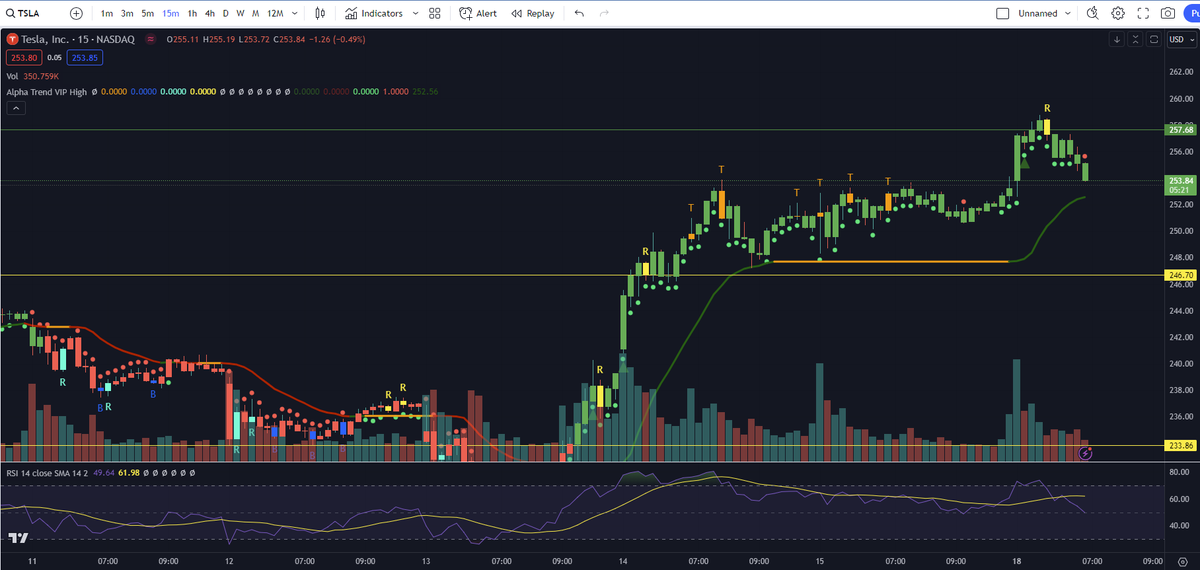Select the D daily interval

coord(225,14)
